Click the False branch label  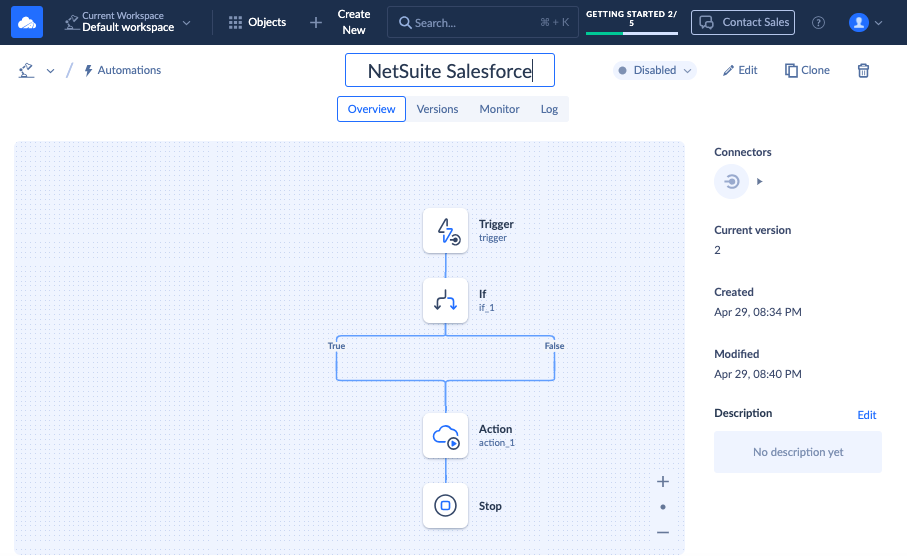pos(554,345)
